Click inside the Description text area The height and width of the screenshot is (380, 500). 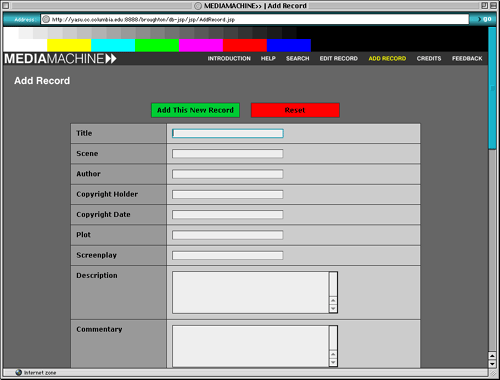(250, 292)
